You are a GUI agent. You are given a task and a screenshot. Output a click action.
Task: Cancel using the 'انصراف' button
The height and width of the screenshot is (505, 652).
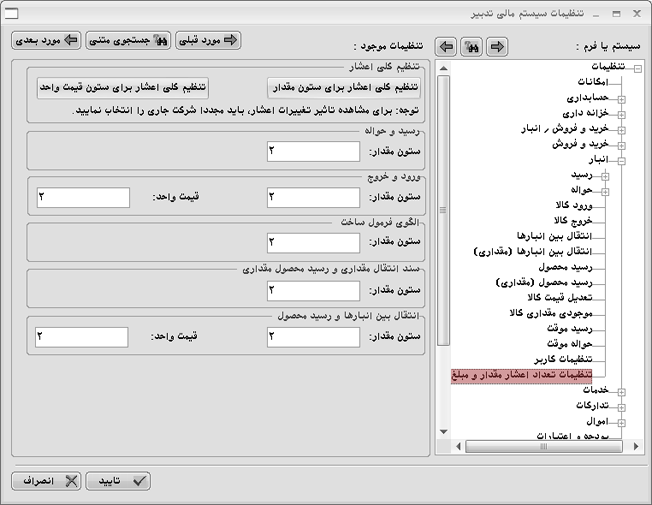coord(46,481)
